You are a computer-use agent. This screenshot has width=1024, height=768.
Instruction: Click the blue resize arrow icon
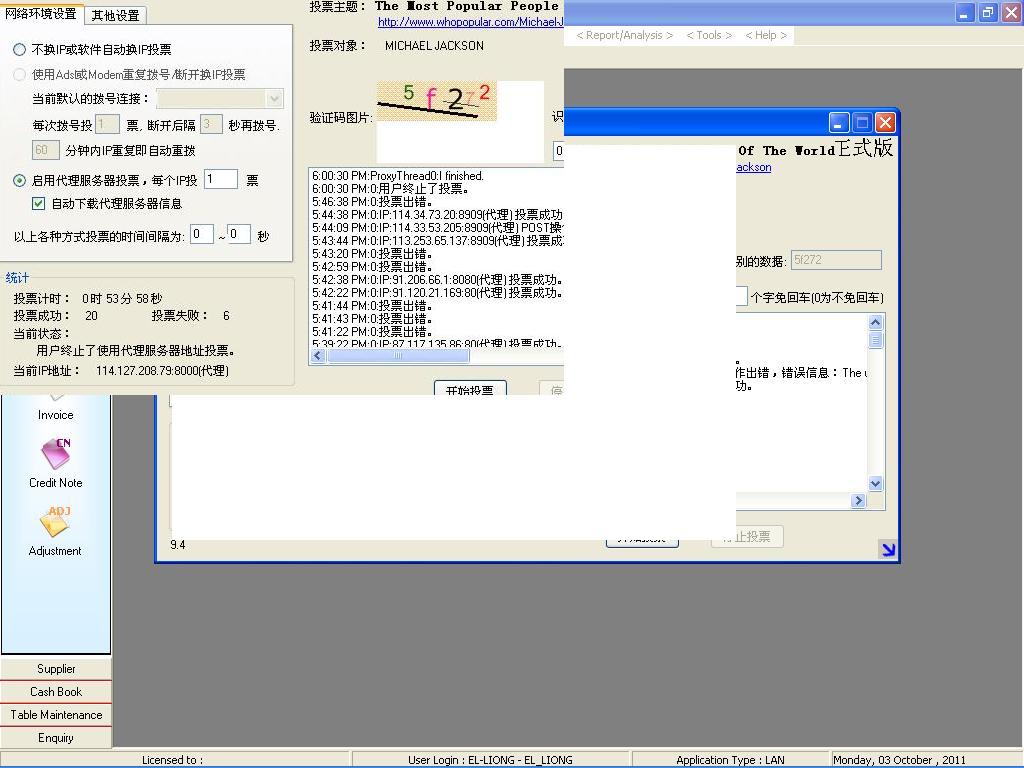pyautogui.click(x=887, y=548)
